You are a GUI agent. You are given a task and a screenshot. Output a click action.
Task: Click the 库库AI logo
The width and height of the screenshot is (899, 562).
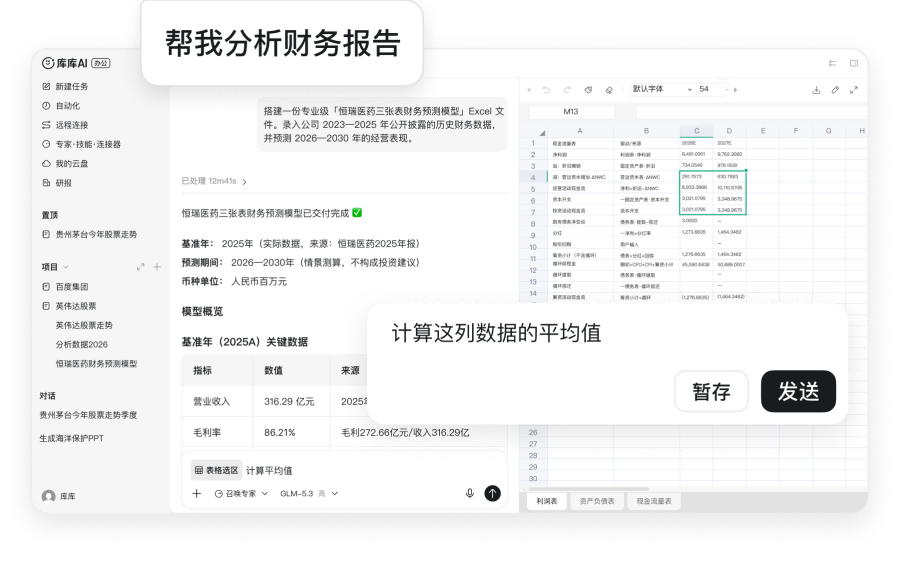click(x=65, y=63)
